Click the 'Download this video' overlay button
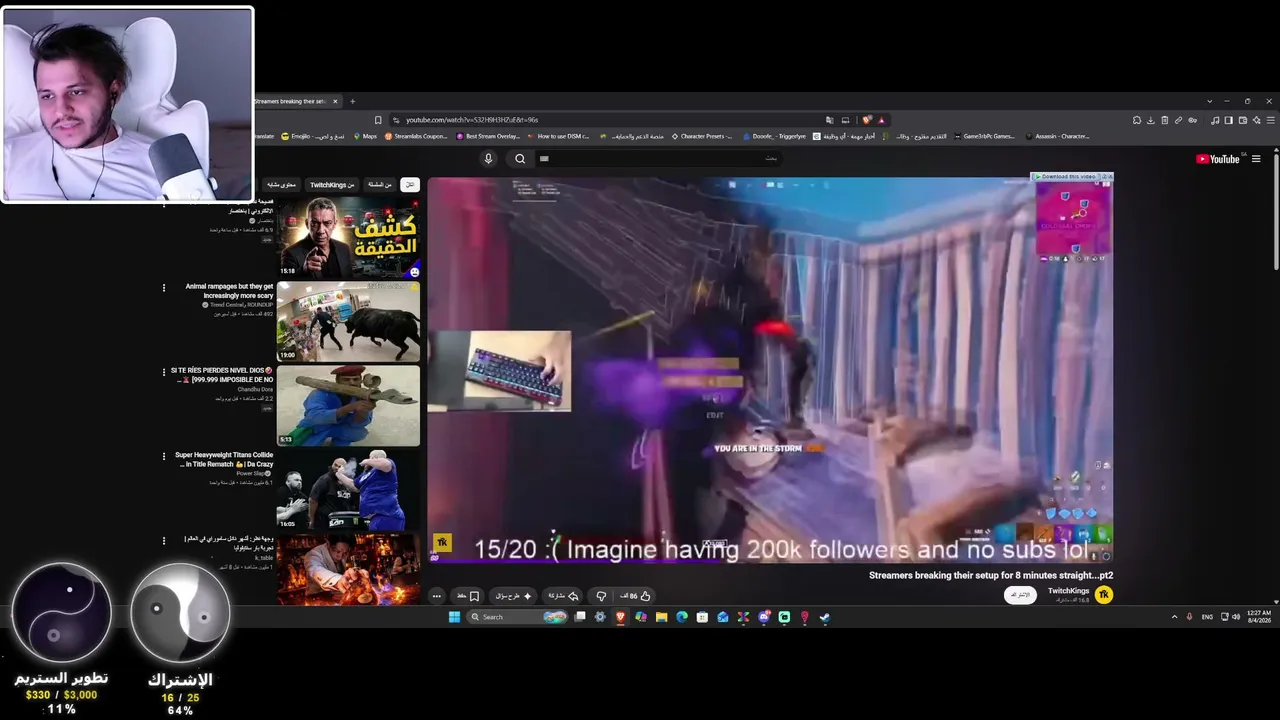The width and height of the screenshot is (1280, 720). [x=1066, y=177]
